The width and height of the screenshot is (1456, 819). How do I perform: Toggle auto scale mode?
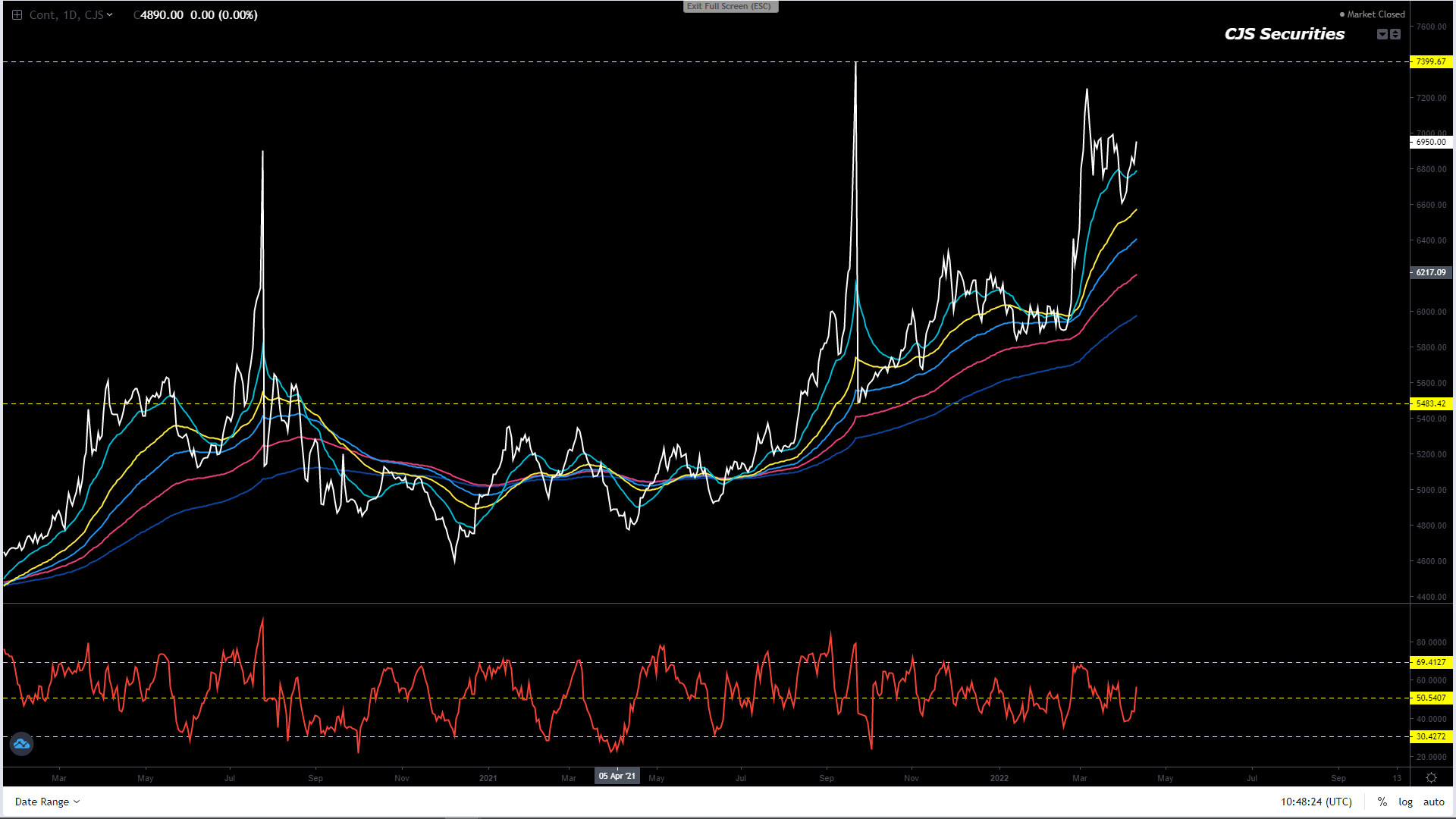(1433, 802)
